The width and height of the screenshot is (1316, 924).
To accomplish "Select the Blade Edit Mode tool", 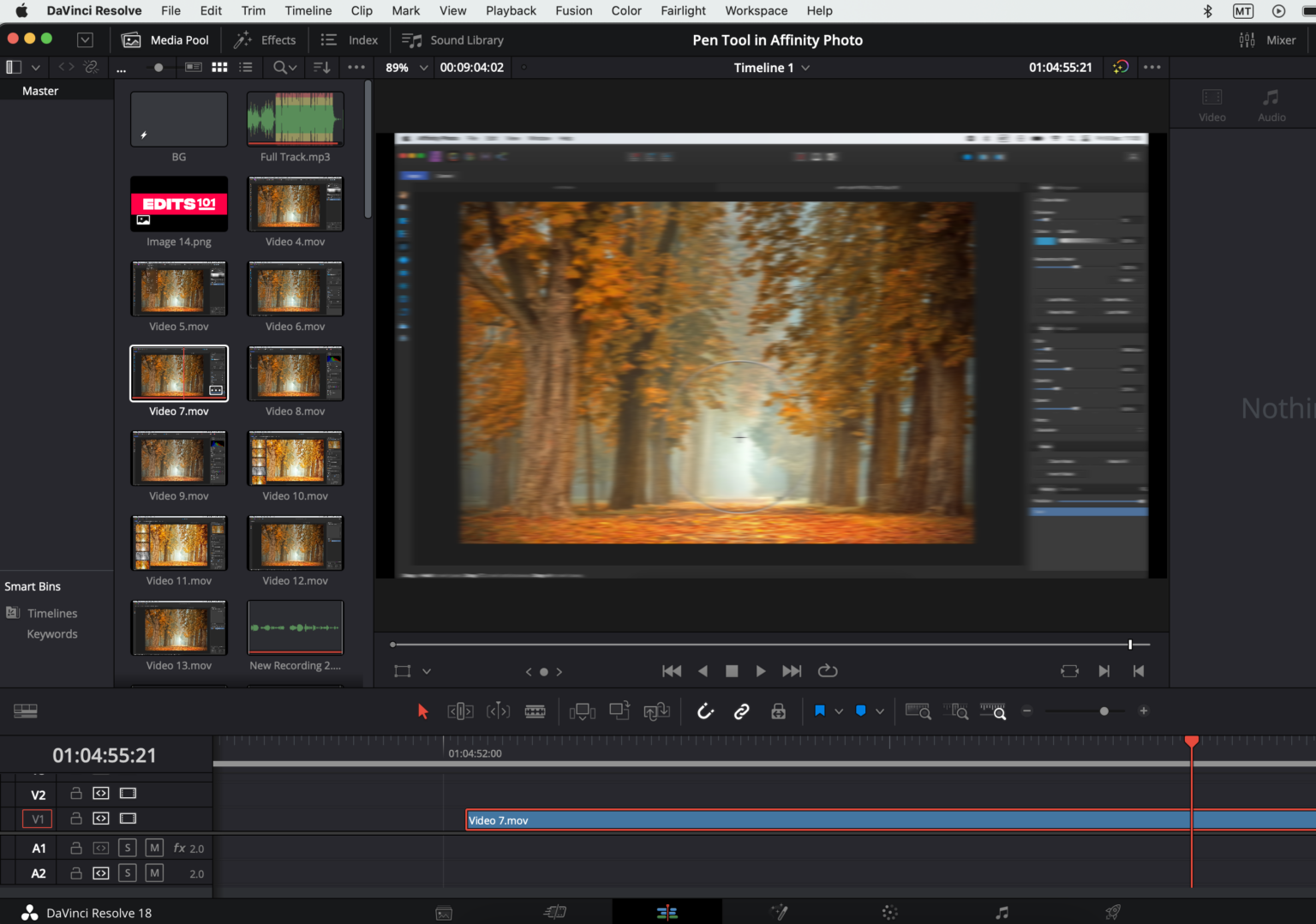I will [535, 711].
